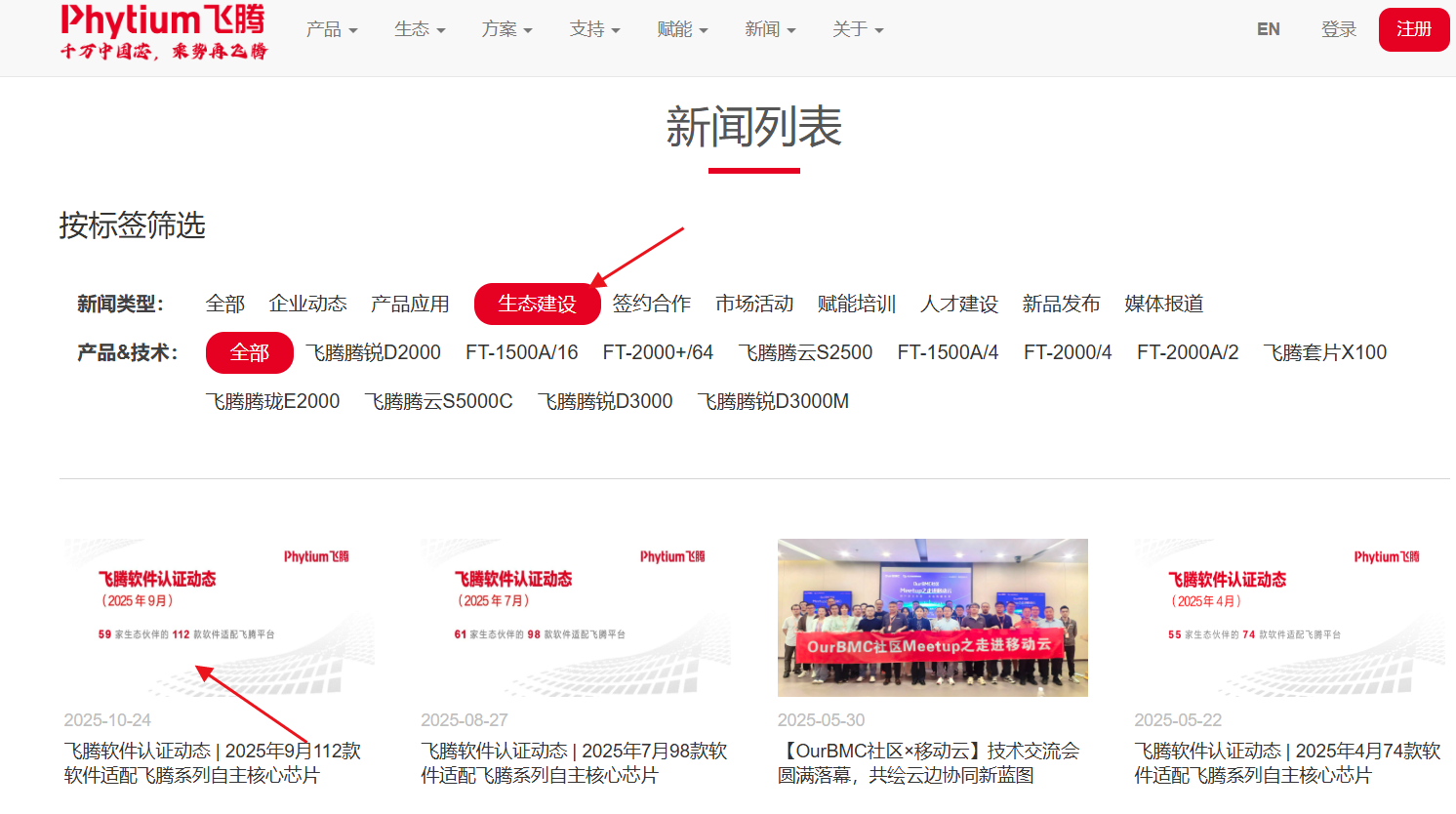
Task: Click the 新闻类型 filter label
Action: [120, 304]
